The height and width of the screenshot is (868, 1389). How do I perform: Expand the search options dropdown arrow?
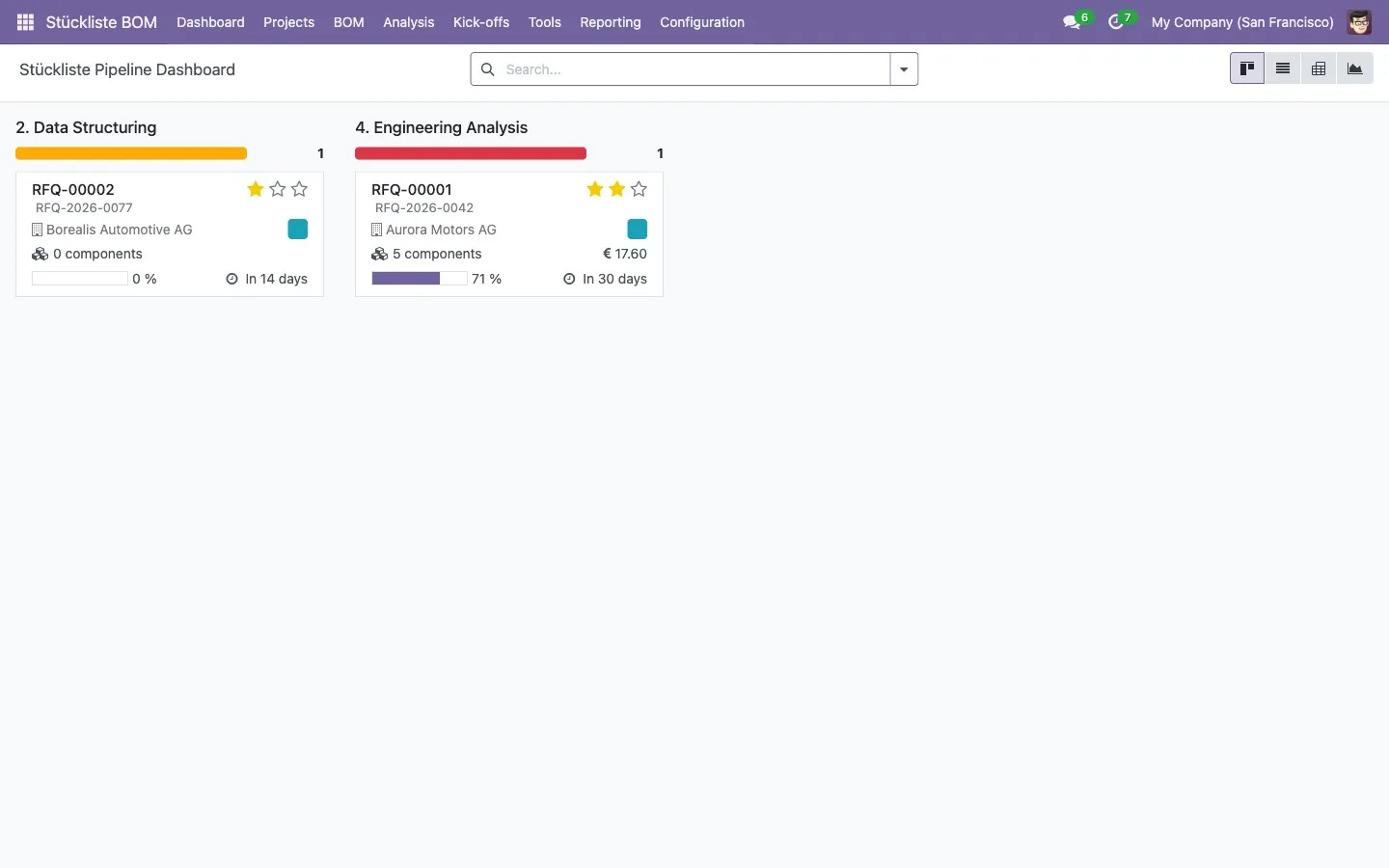[904, 69]
